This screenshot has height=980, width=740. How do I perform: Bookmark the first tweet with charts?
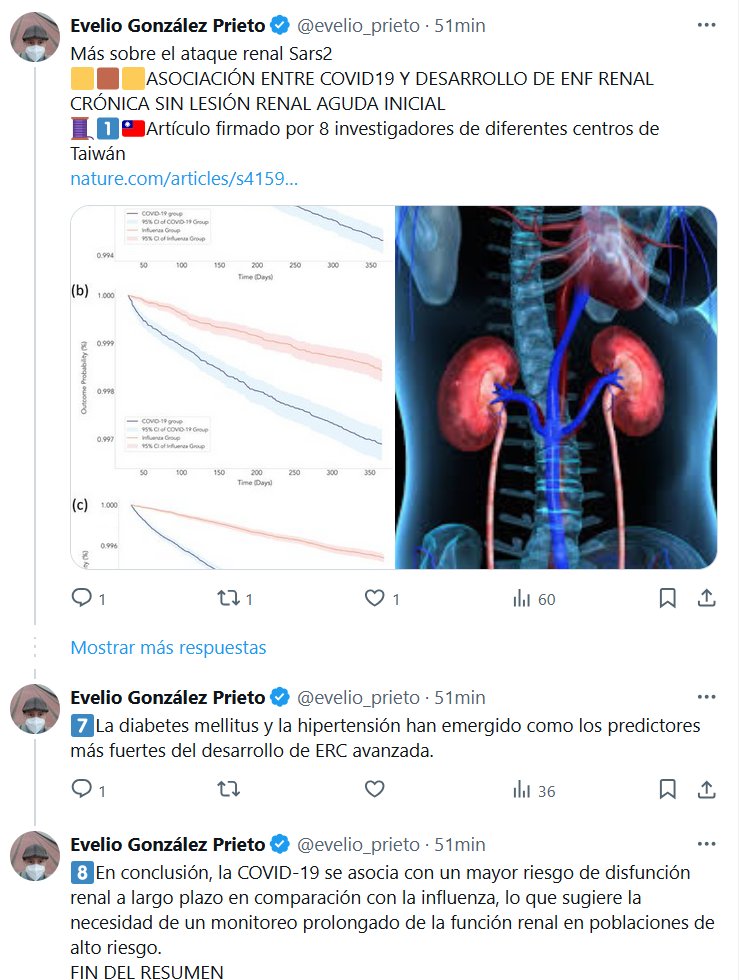pyautogui.click(x=667, y=598)
